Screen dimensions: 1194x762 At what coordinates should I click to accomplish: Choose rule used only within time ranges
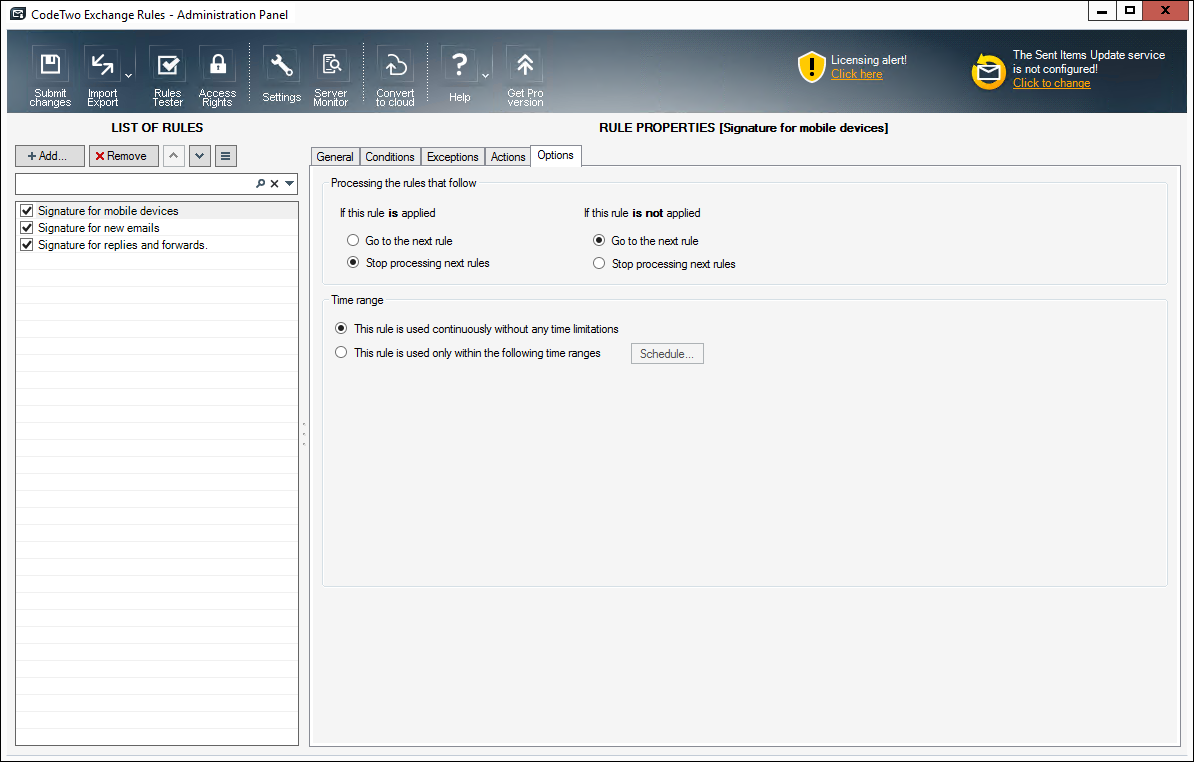[341, 352]
